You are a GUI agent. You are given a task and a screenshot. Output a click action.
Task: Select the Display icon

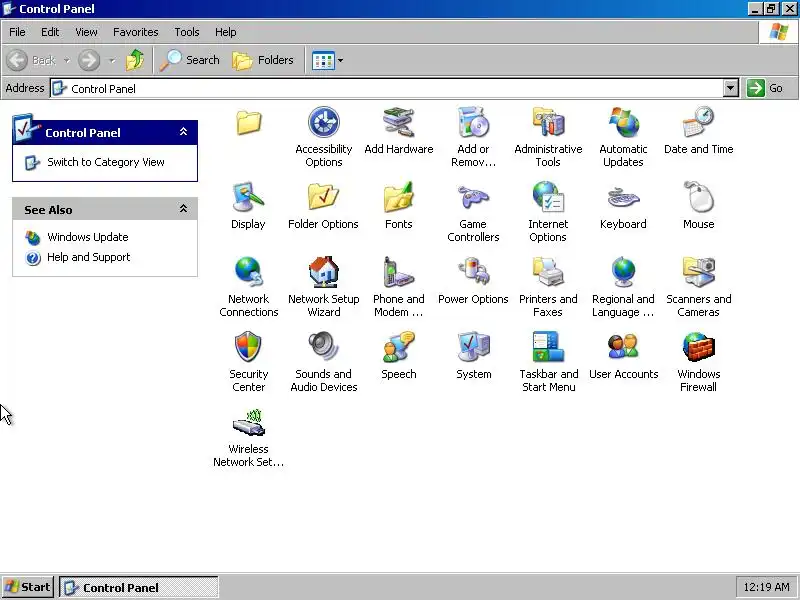pos(248,197)
